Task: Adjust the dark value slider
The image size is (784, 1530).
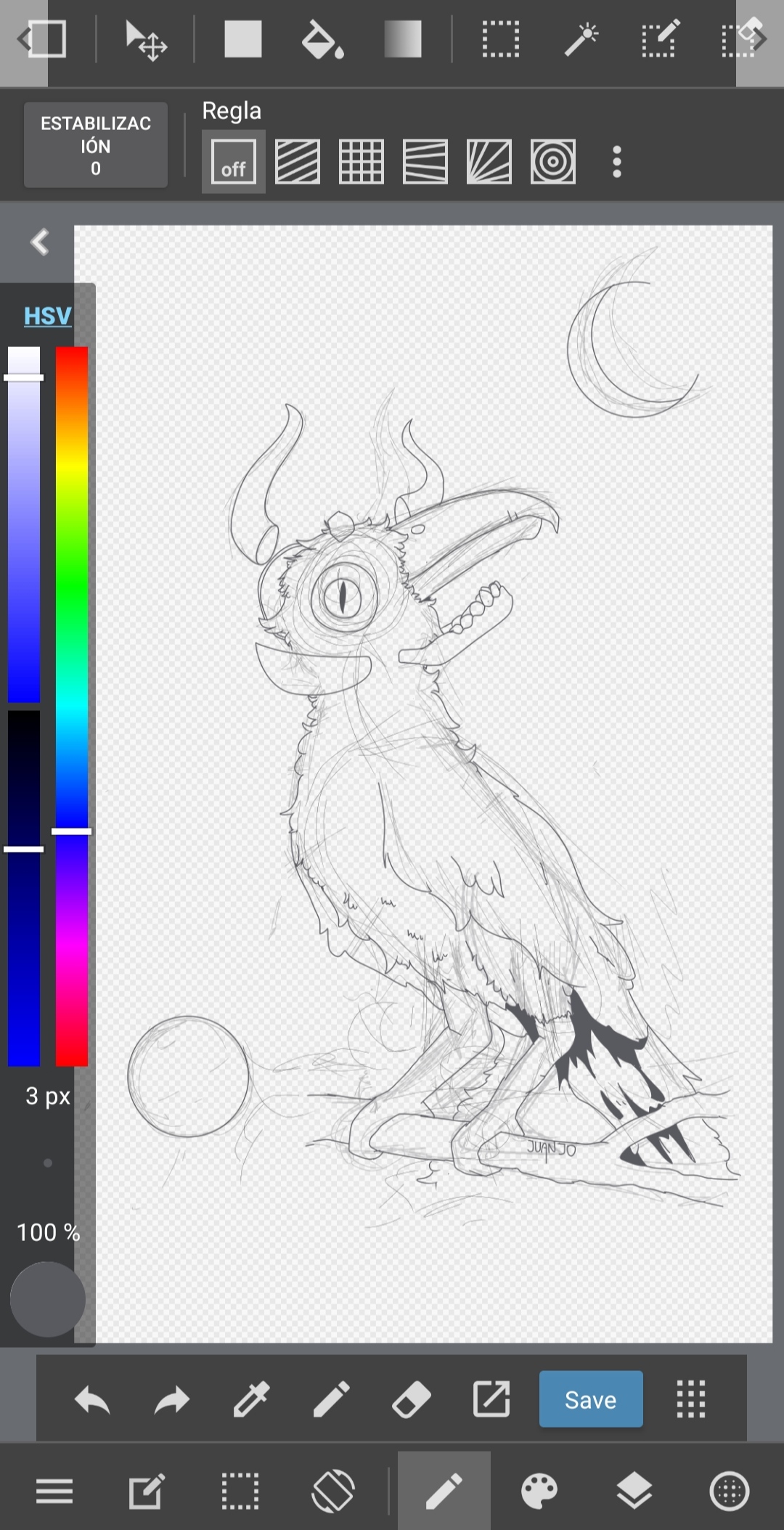Action: coord(24,887)
